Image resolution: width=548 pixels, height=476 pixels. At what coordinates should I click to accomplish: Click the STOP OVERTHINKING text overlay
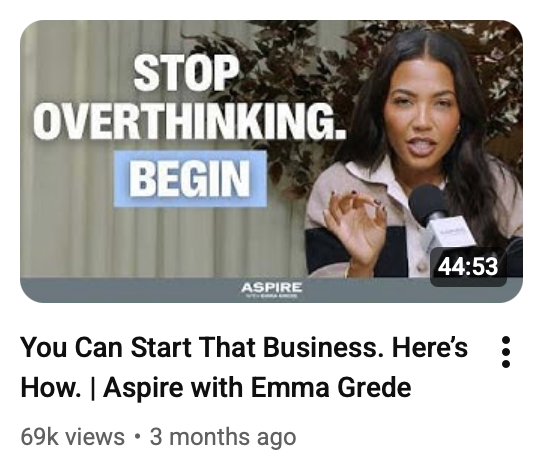[189, 99]
